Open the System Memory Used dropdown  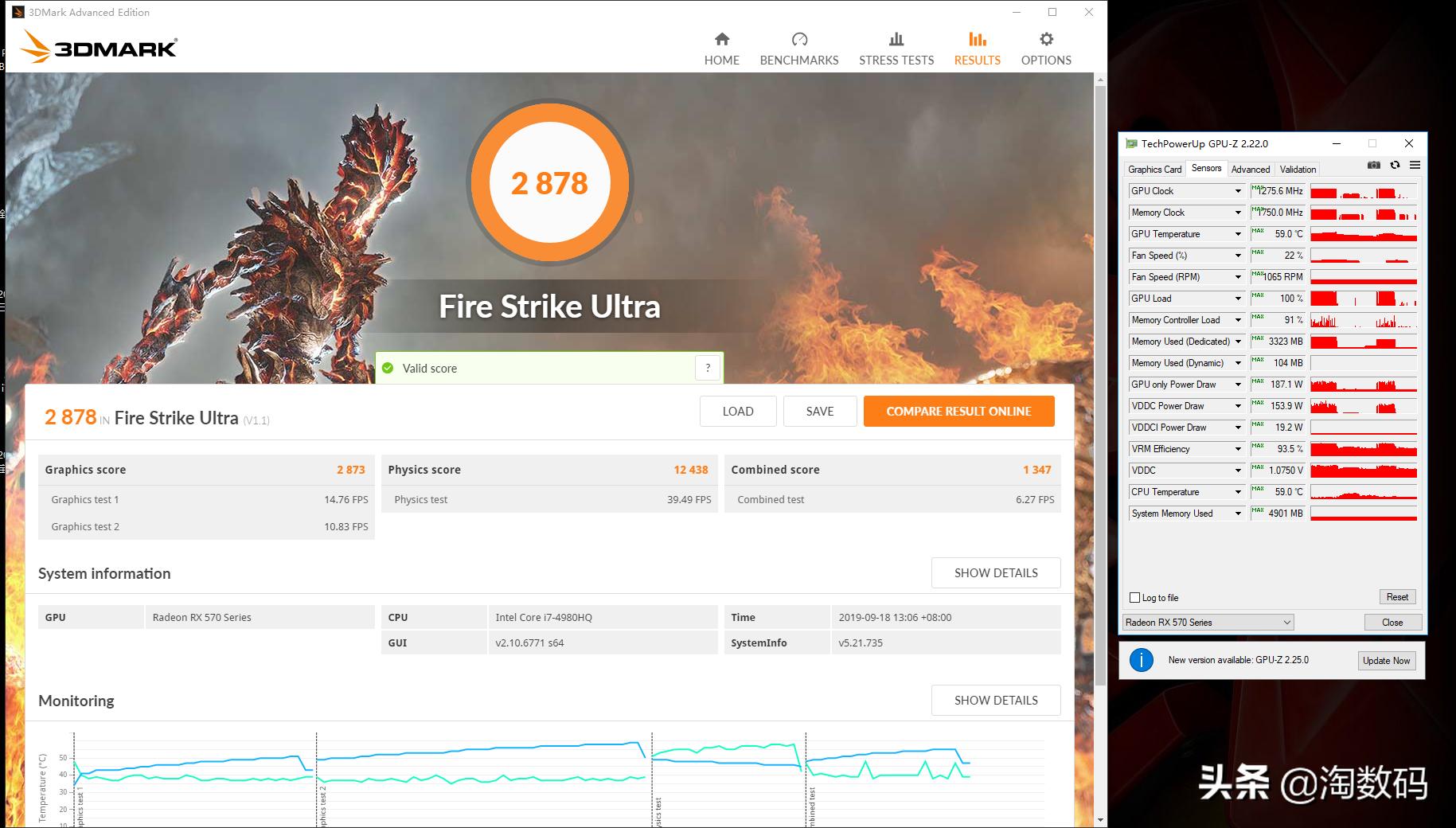coord(1238,514)
